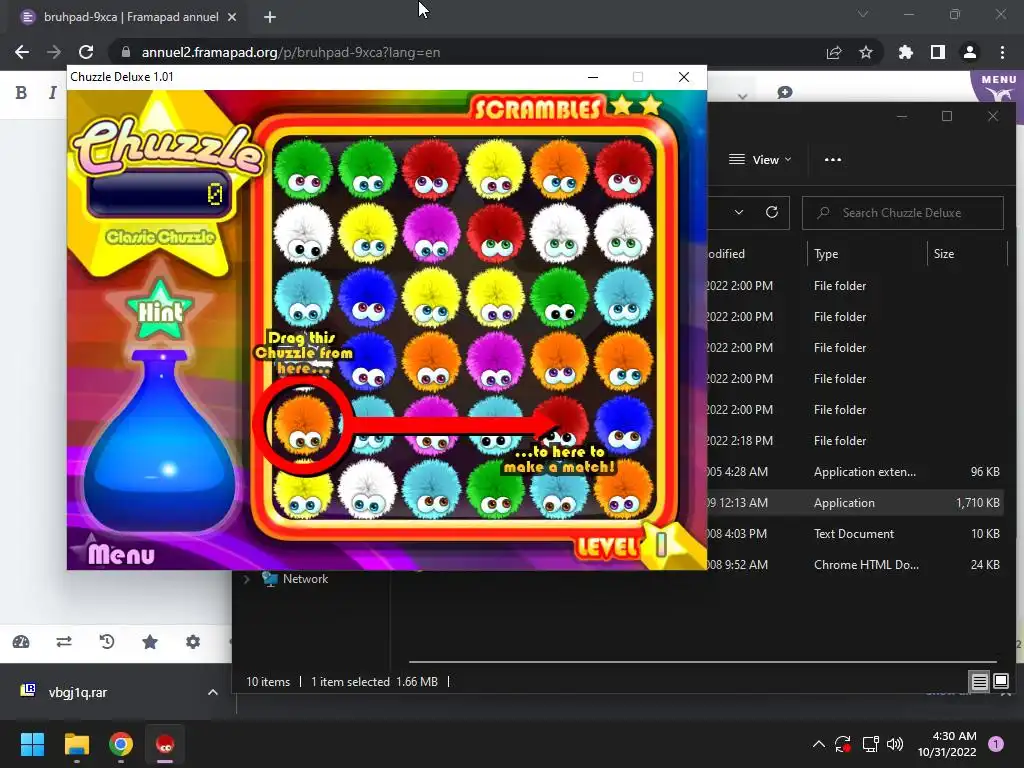The width and height of the screenshot is (1024, 768).
Task: Select the Text Document row
Action: coord(854,534)
